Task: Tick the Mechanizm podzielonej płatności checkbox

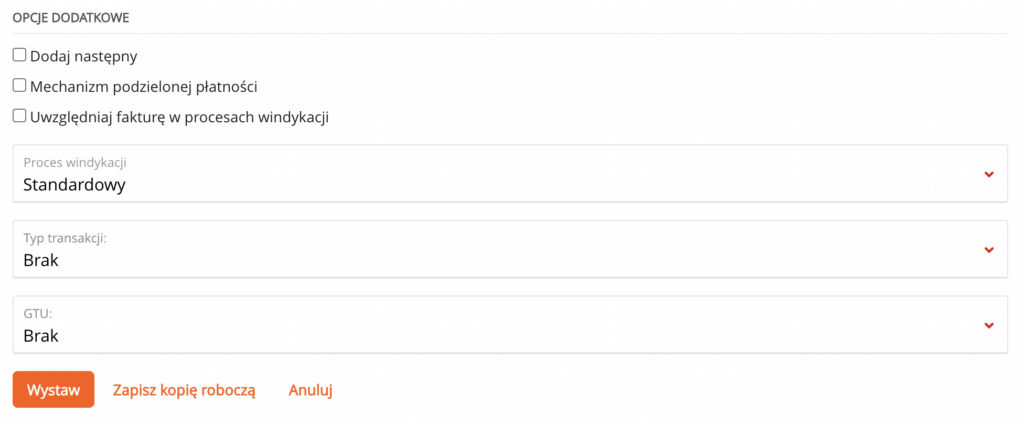Action: tap(19, 86)
